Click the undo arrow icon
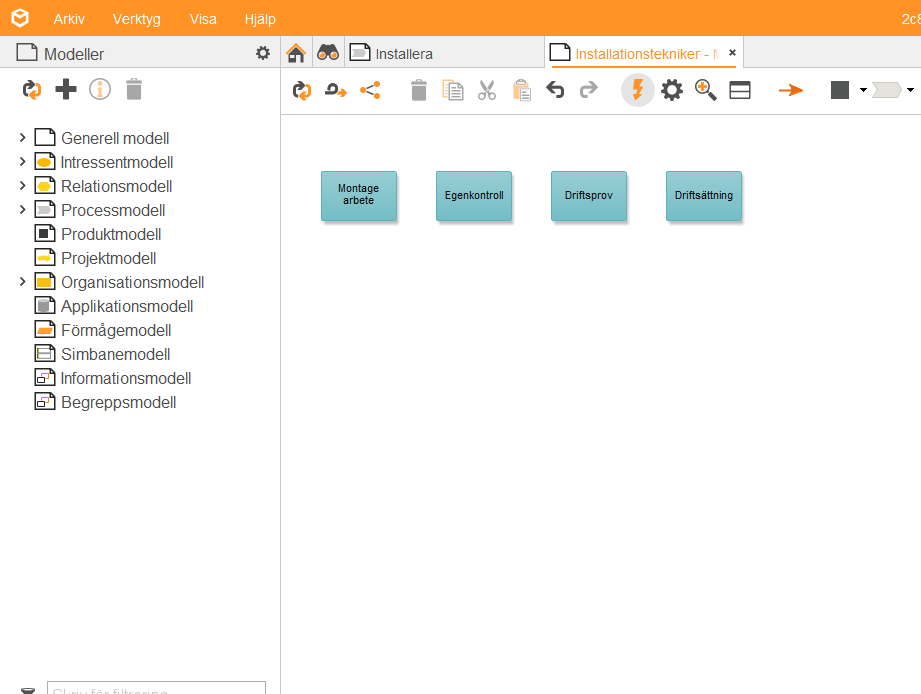Image resolution: width=921 pixels, height=694 pixels. (555, 91)
